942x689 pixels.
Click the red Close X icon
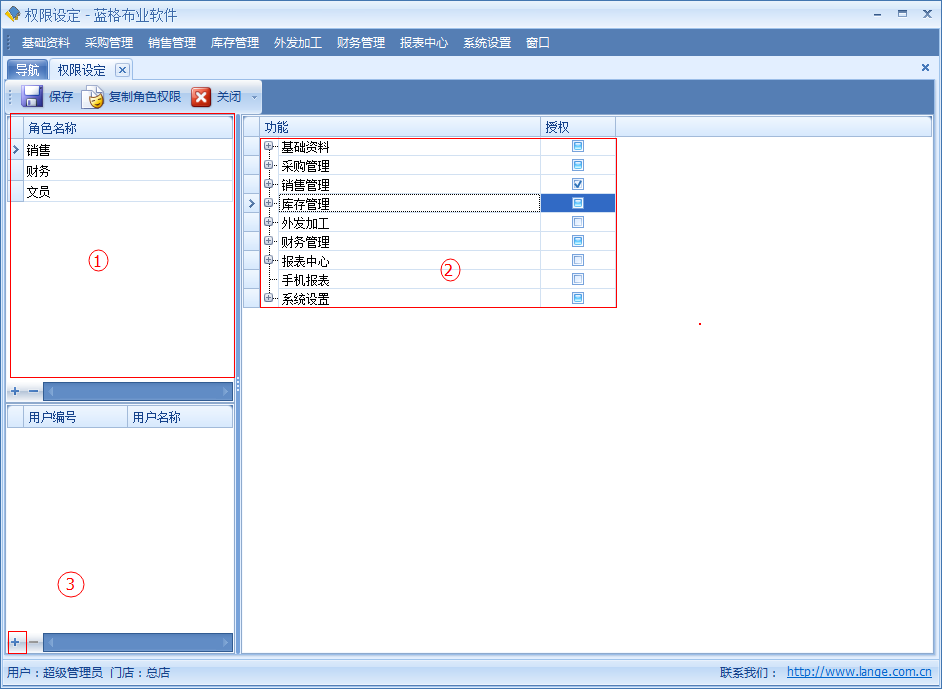tap(201, 97)
